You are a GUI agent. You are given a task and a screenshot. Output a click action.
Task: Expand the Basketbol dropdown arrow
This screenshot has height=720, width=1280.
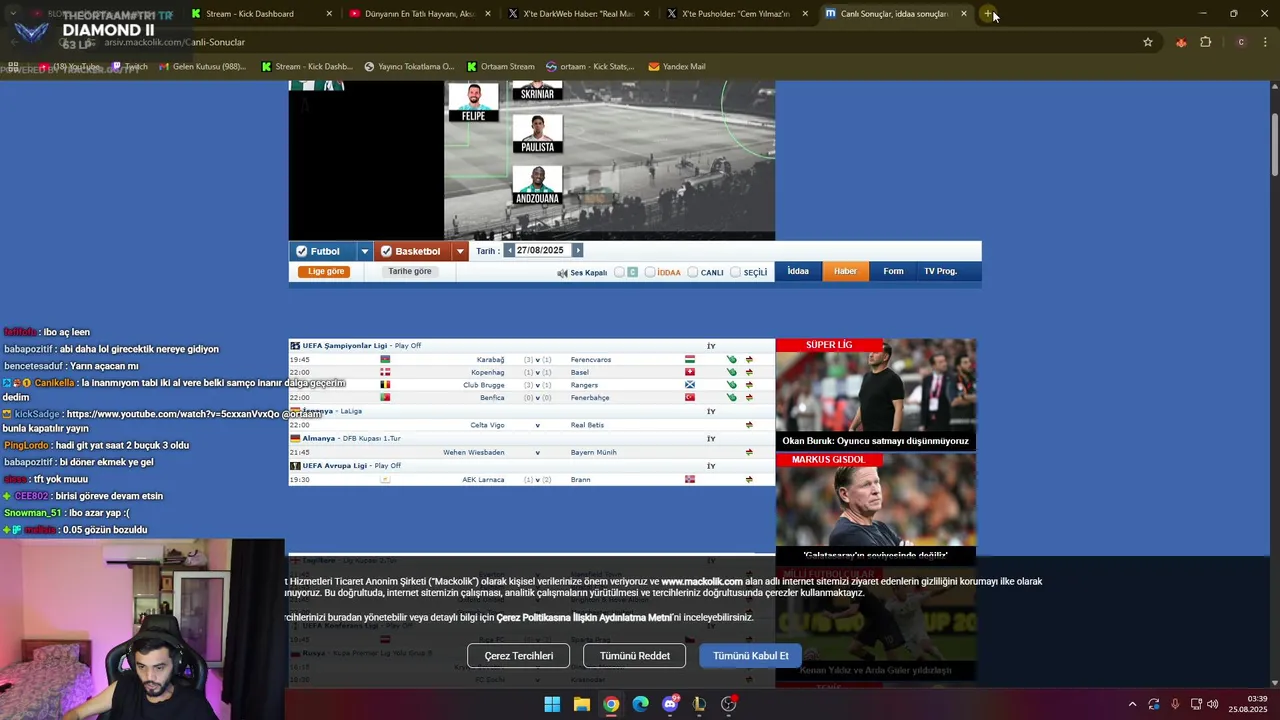click(460, 251)
